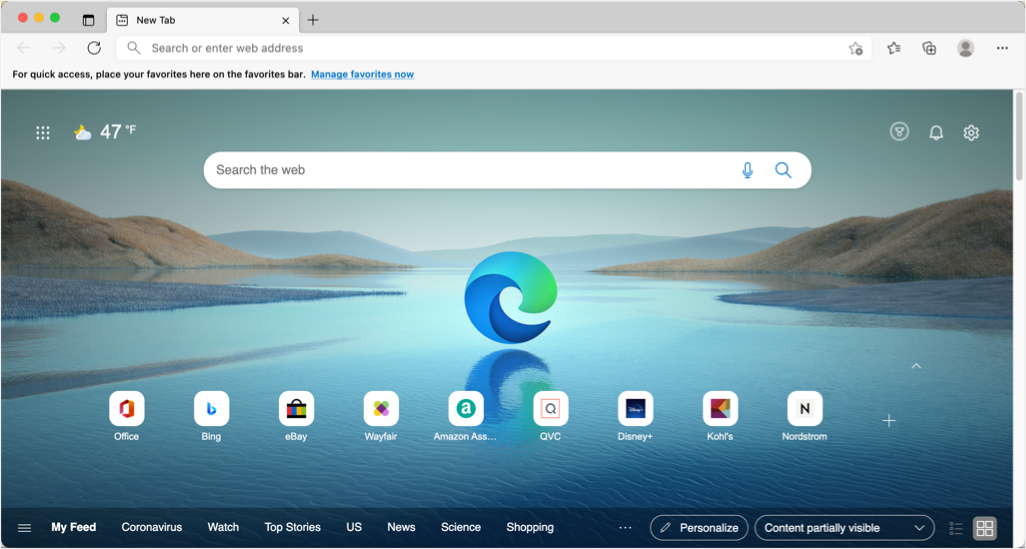Click the Manage favorites now link
1026x549 pixels.
362,74
